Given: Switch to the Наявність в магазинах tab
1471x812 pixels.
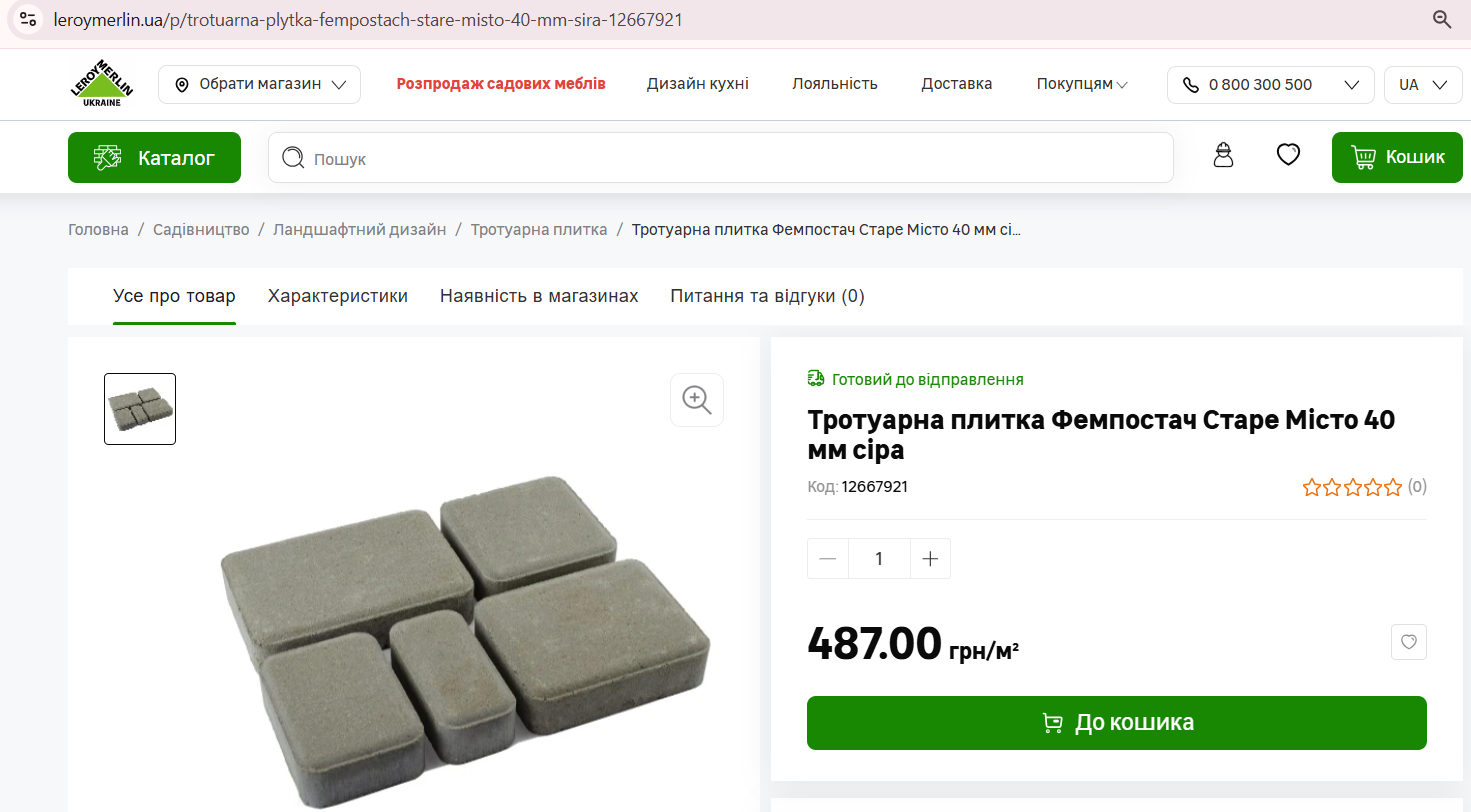Looking at the screenshot, I should point(539,296).
